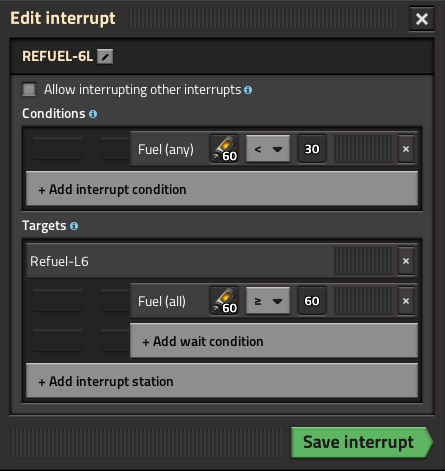Open the greater-or-equal comparator dropdown
The width and height of the screenshot is (445, 471).
point(268,301)
